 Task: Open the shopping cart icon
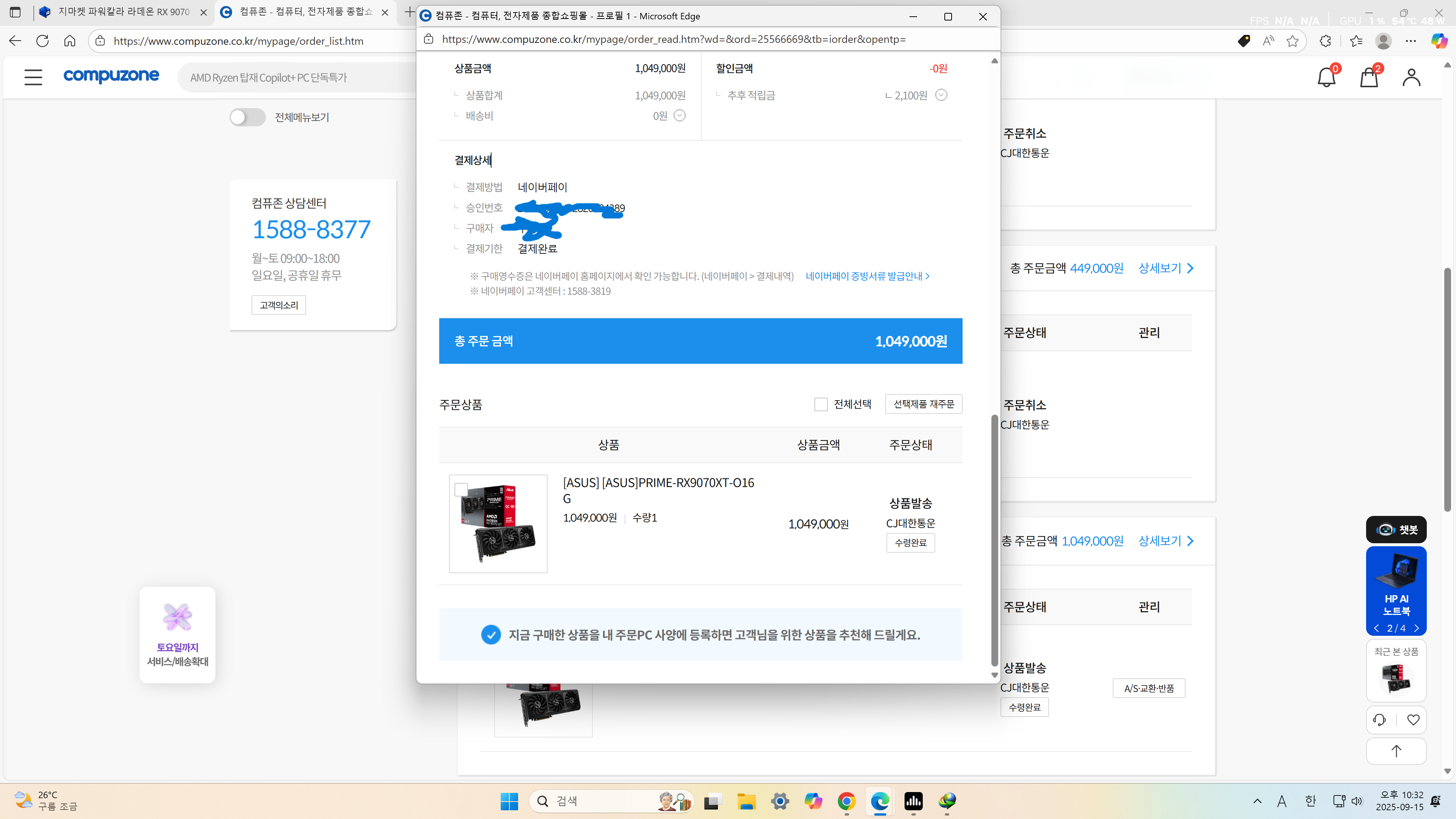pos(1368,77)
